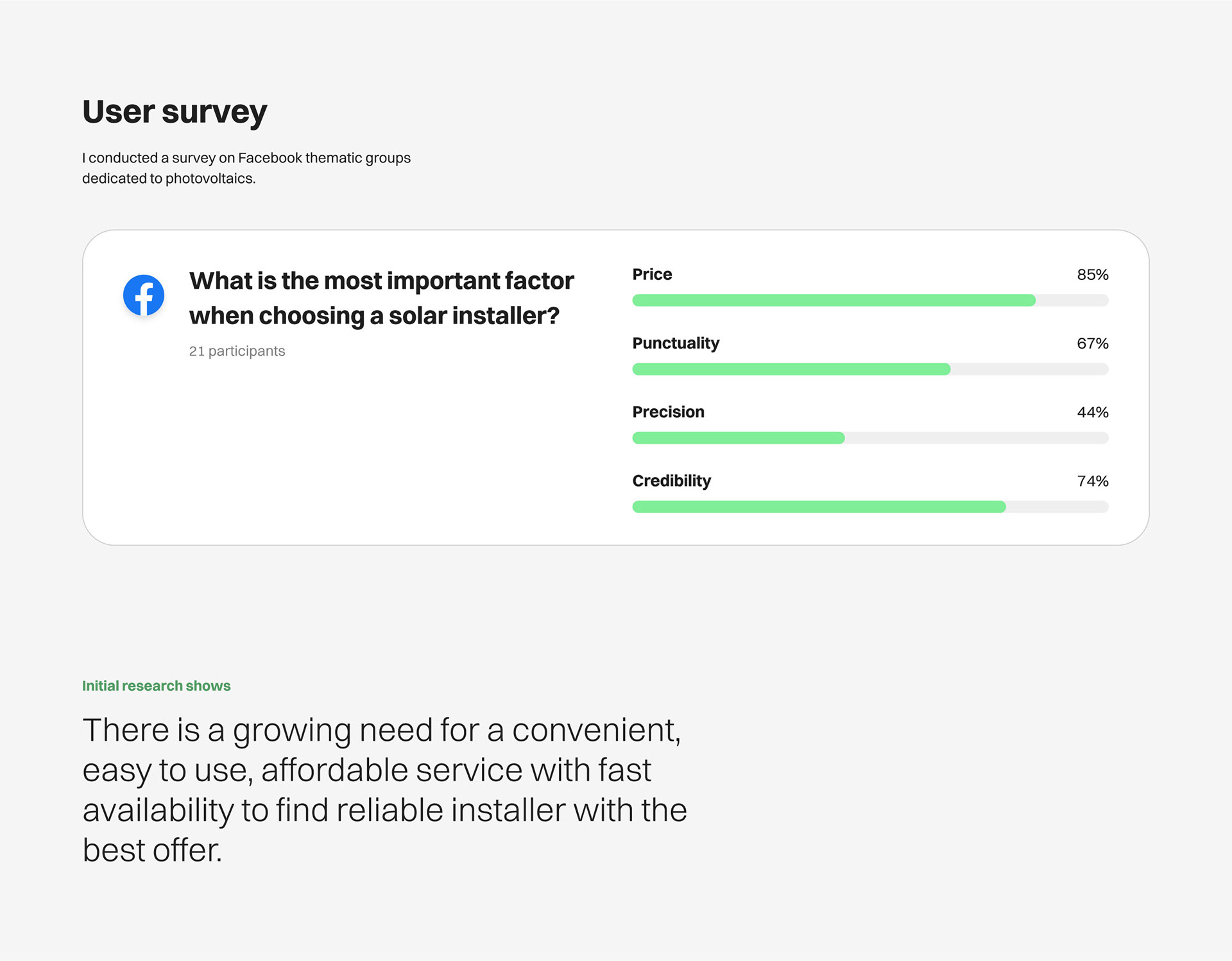Click the grey remainder of Precision bar
The image size is (1232, 961).
(975, 438)
